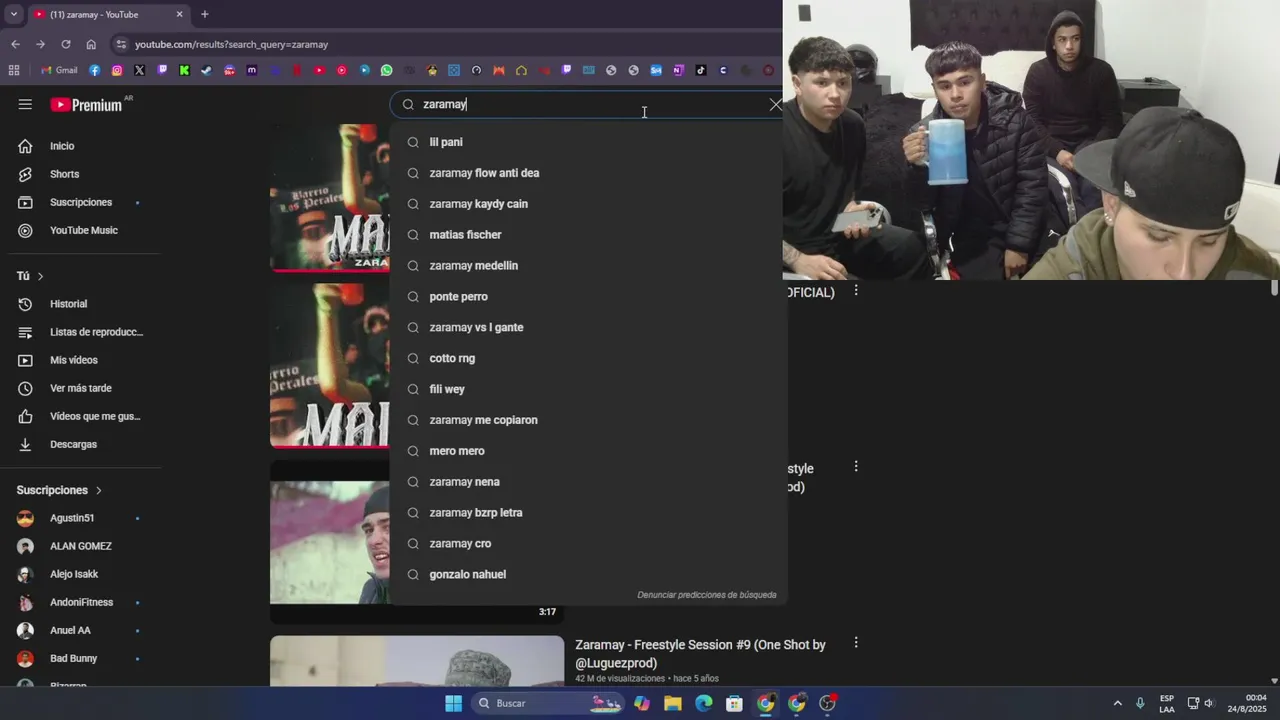
Task: Open the Freestyle Session #9 video thumbnail
Action: (417, 661)
